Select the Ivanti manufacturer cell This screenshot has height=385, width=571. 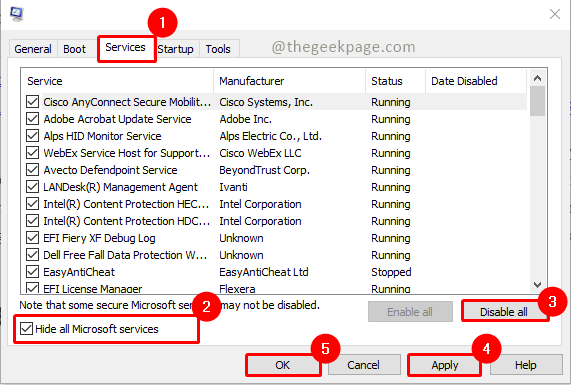(x=233, y=187)
